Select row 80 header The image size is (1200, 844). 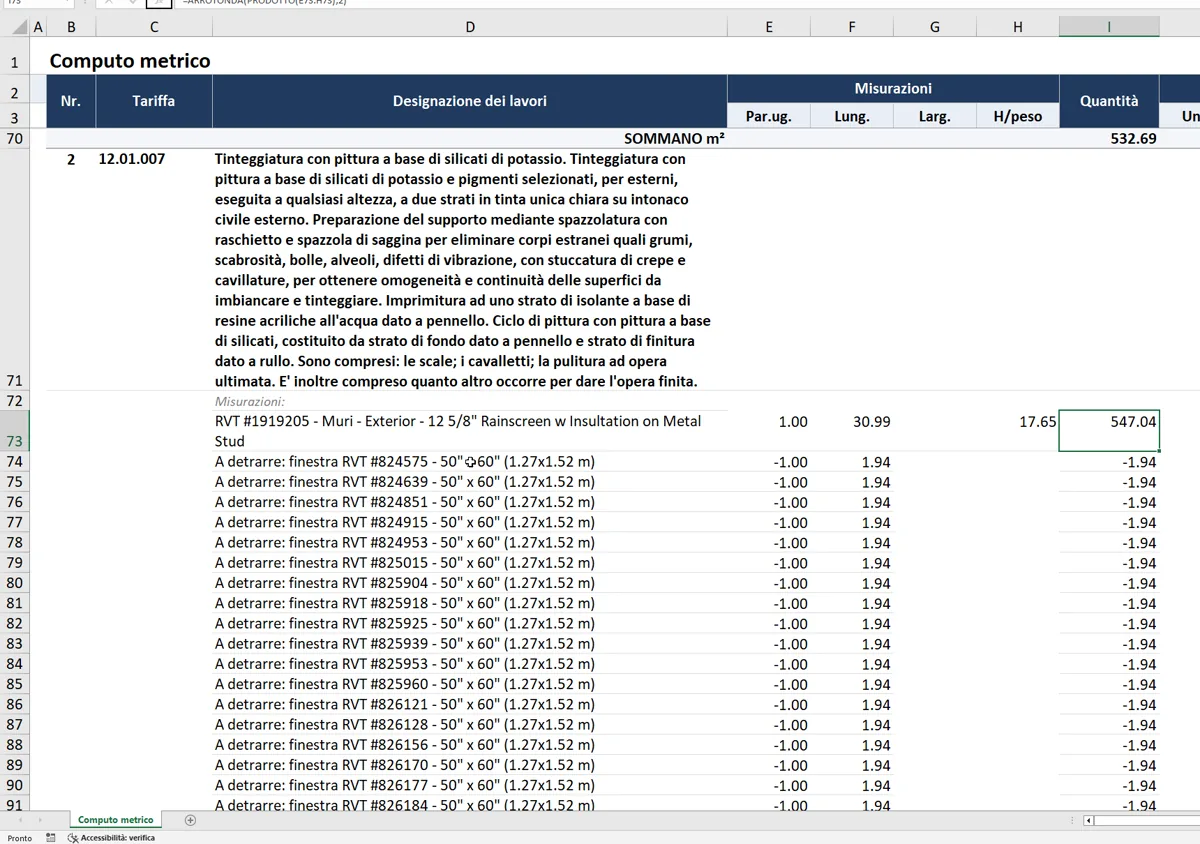(15, 583)
